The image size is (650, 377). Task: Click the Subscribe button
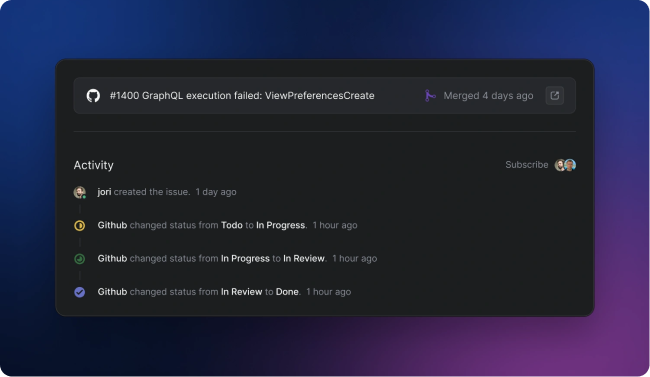(526, 165)
